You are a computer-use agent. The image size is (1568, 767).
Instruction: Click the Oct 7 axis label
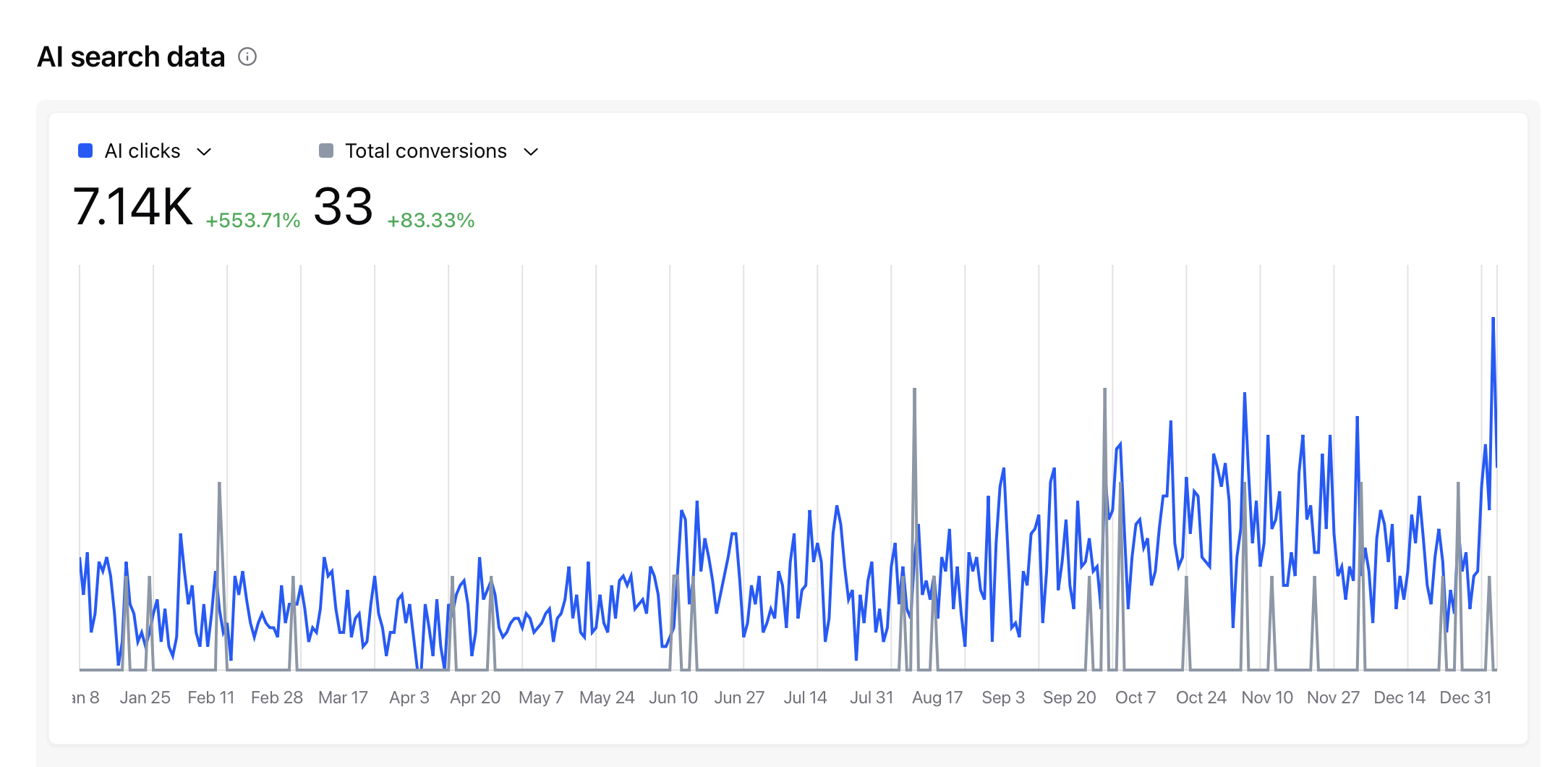tap(1135, 698)
